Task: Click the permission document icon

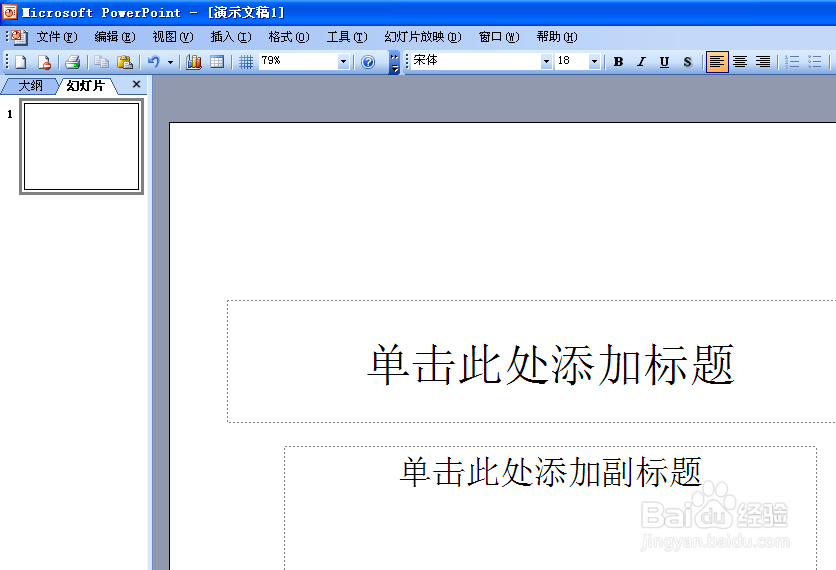Action: coord(44,62)
